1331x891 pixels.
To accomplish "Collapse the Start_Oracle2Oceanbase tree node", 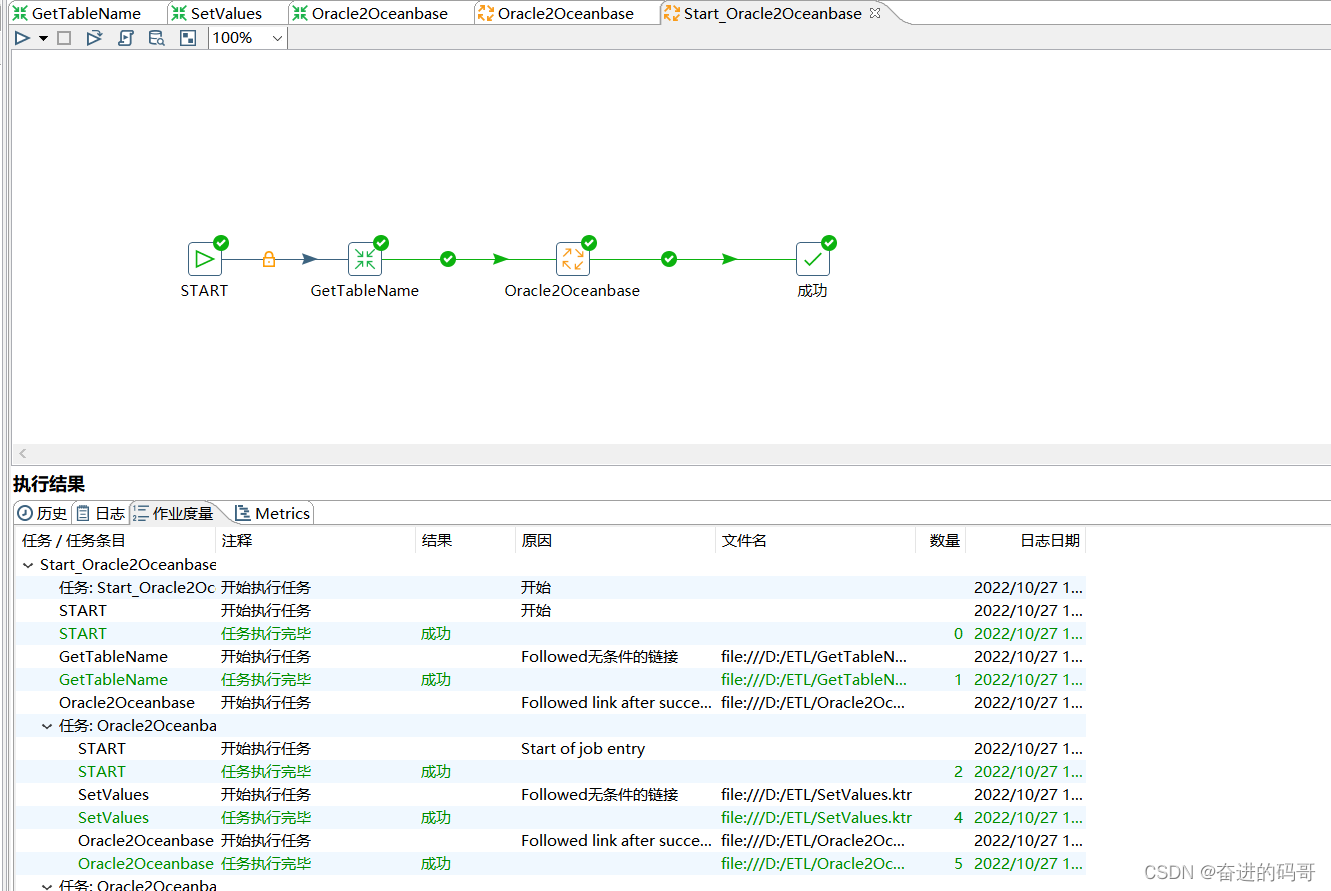I will (x=27, y=565).
